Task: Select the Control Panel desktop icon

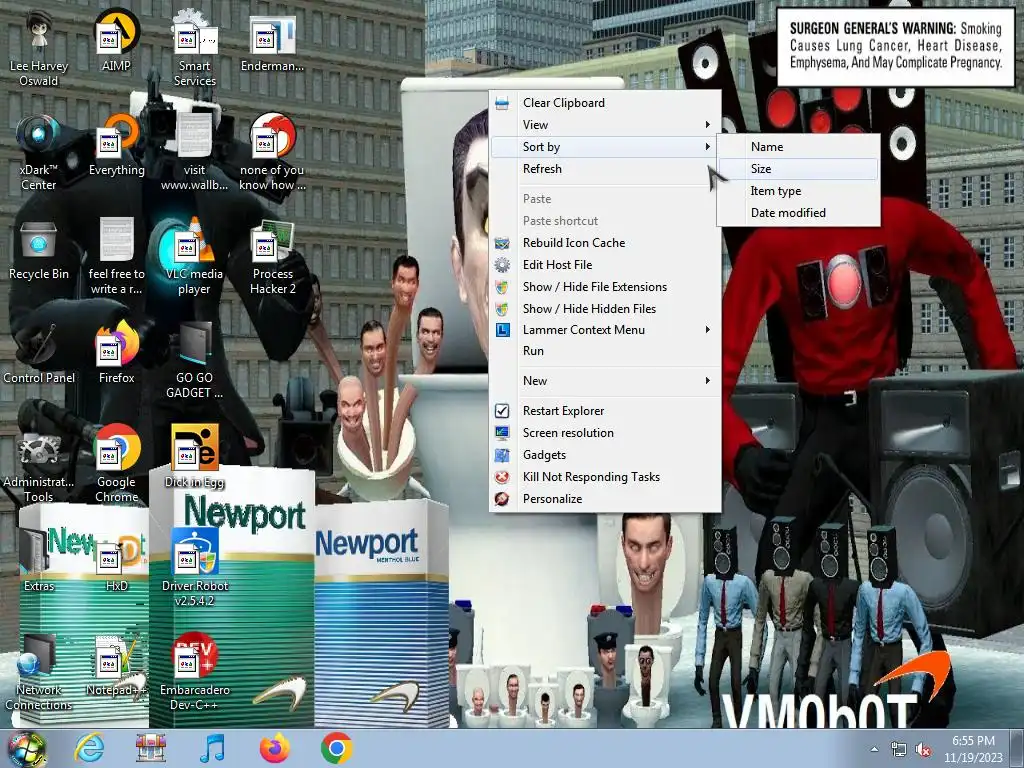Action: pyautogui.click(x=39, y=354)
